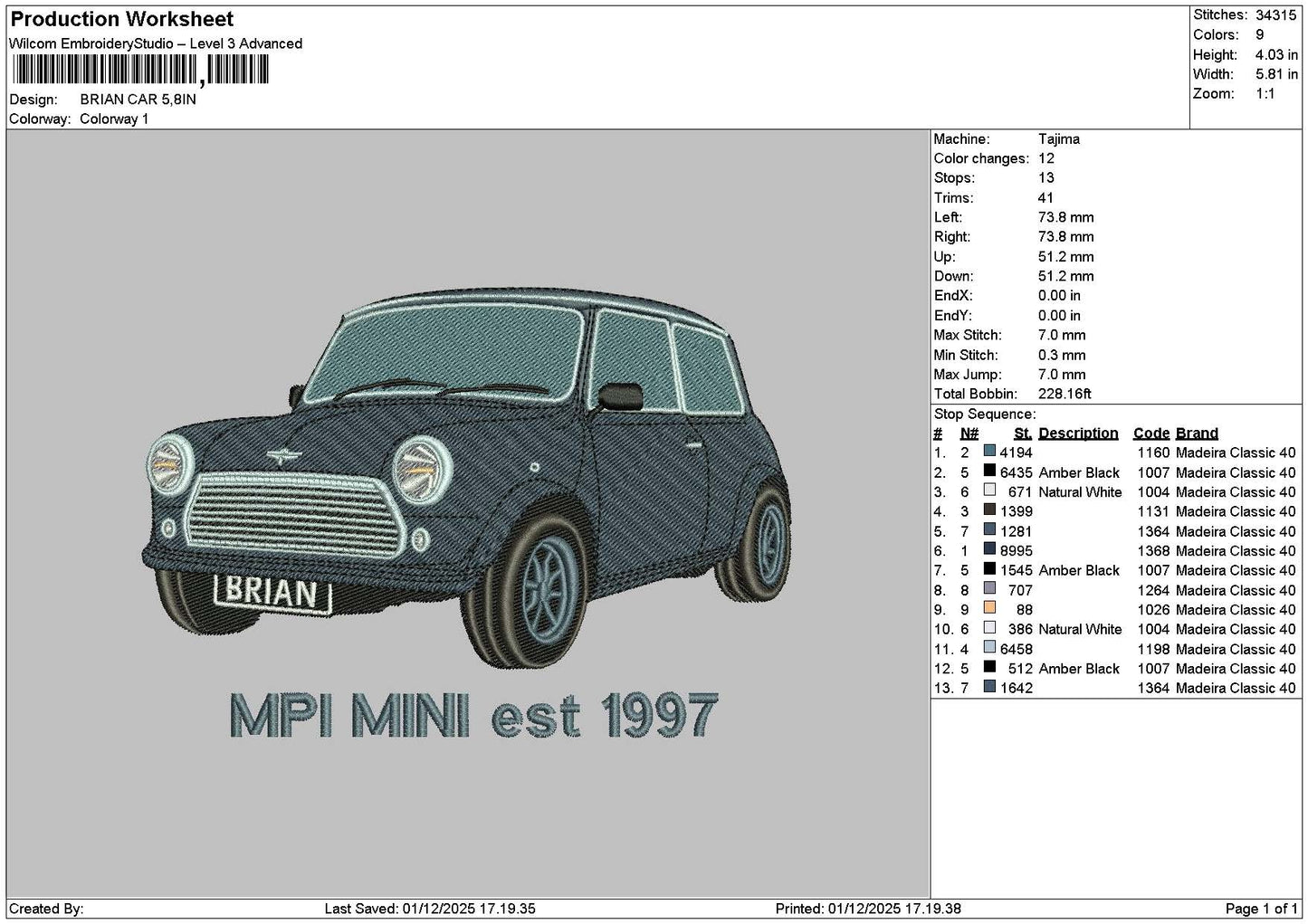Click the Machine value 'Tajima'

click(x=1059, y=139)
